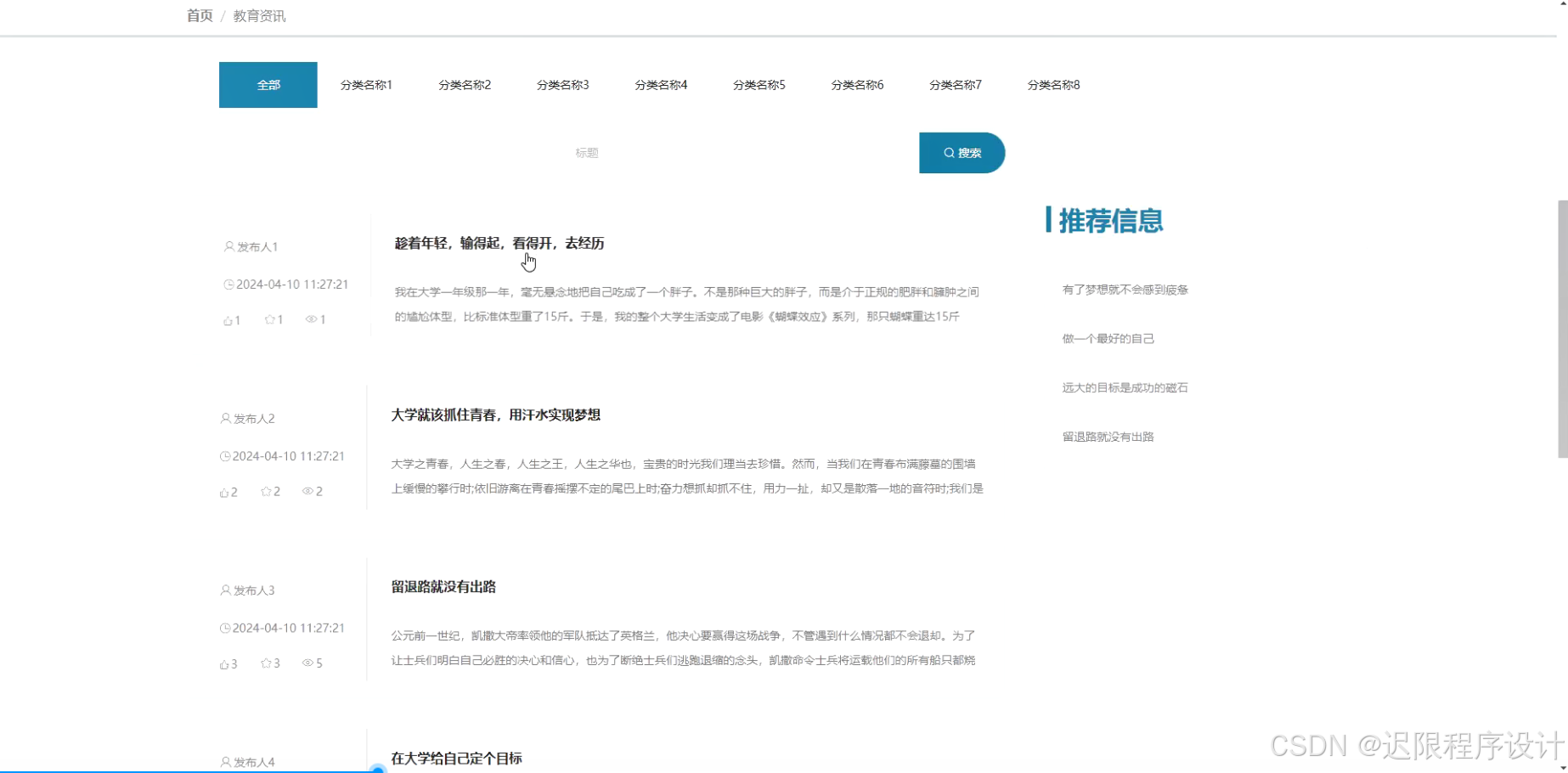Click the scrollbar down arrow
This screenshot has height=773, width=1568.
coord(1563,768)
